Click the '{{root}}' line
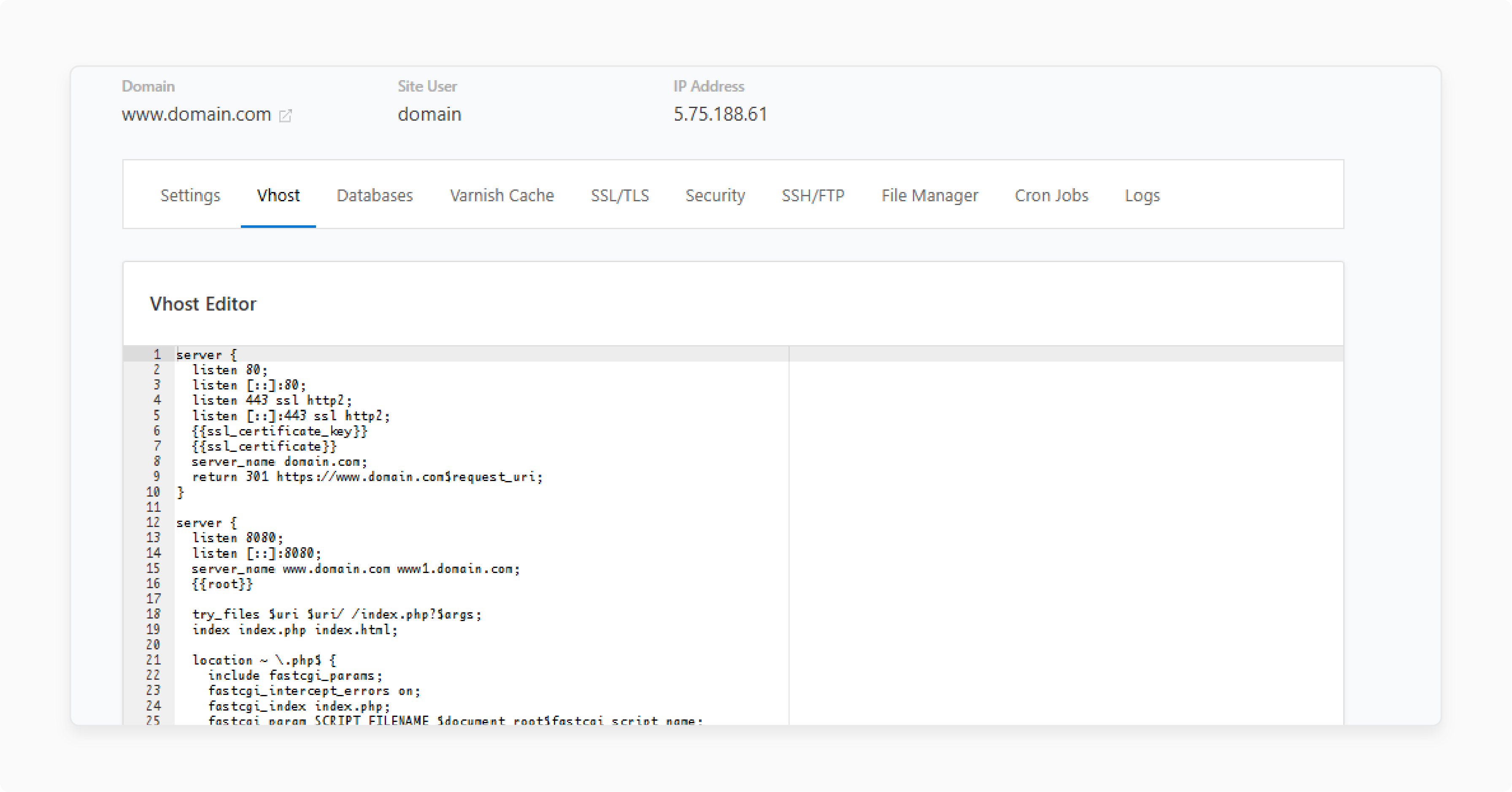This screenshot has height=792, width=1512. pos(222,584)
